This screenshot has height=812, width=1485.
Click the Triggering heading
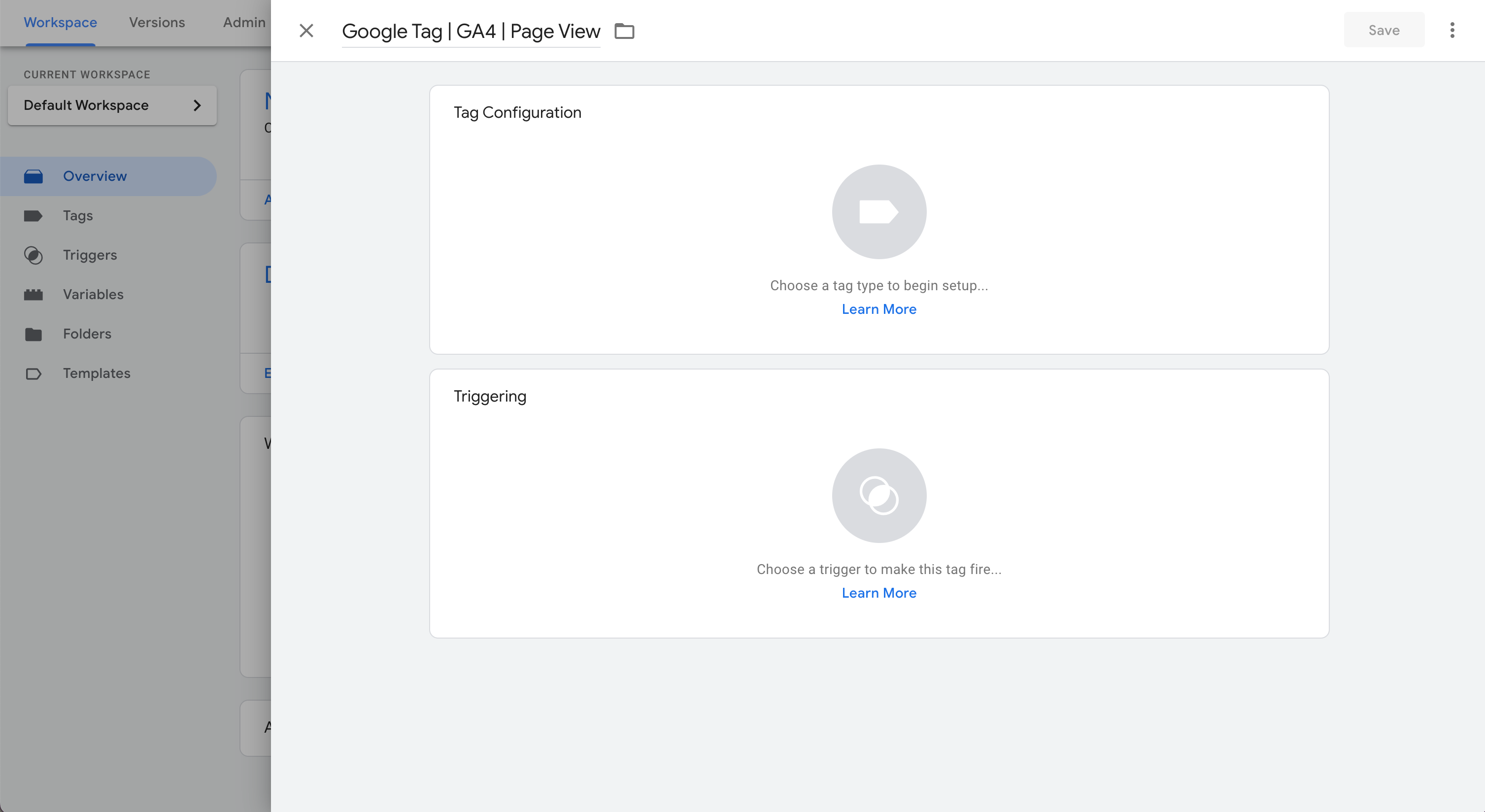489,397
